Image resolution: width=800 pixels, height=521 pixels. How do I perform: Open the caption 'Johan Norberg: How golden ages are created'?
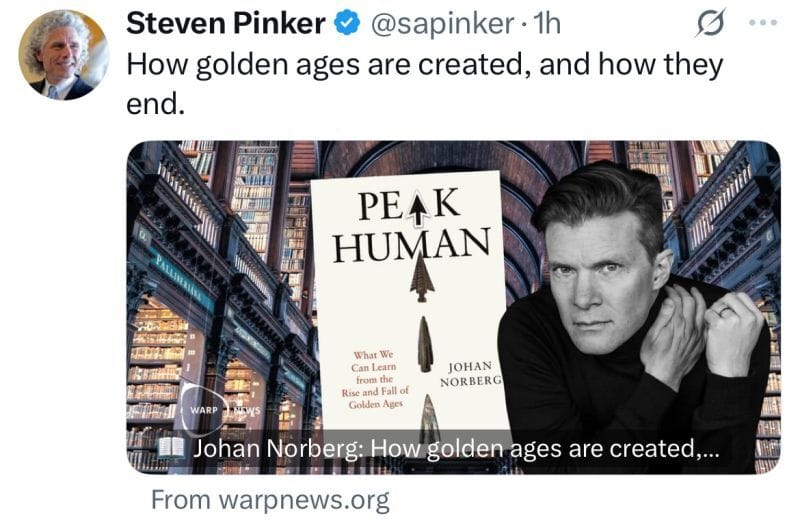[456, 449]
